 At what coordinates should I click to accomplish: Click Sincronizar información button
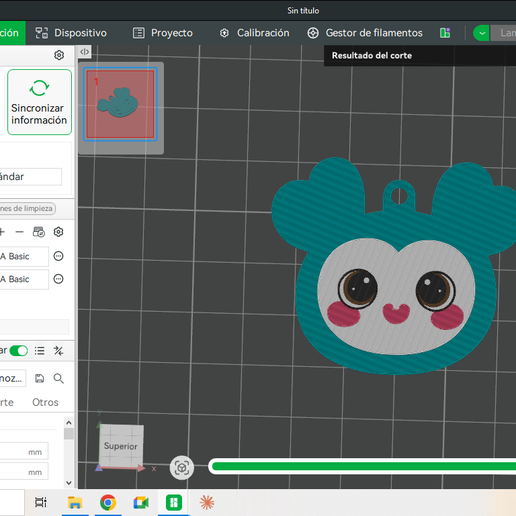click(39, 102)
